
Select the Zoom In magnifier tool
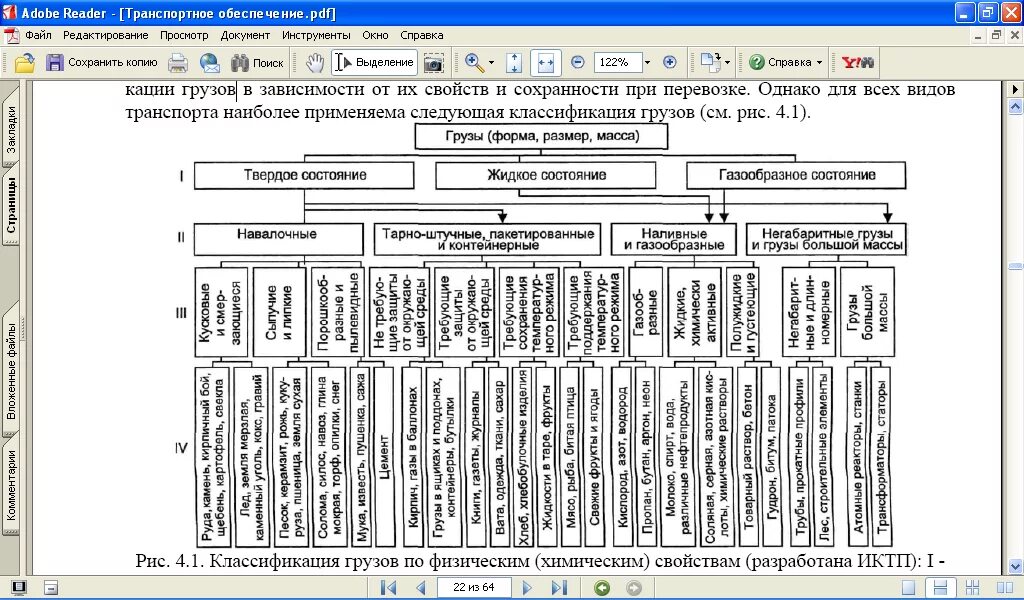[x=474, y=63]
